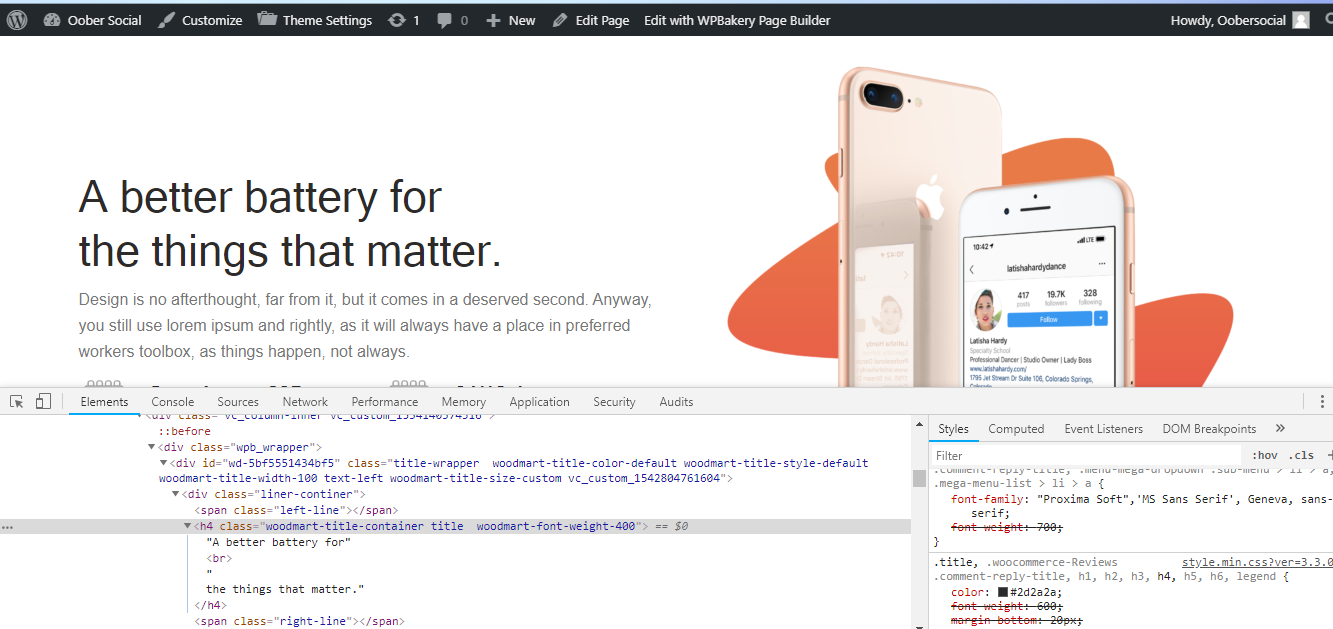View comments count in admin bar
Viewport: 1333px width, 629px height.
tap(453, 20)
